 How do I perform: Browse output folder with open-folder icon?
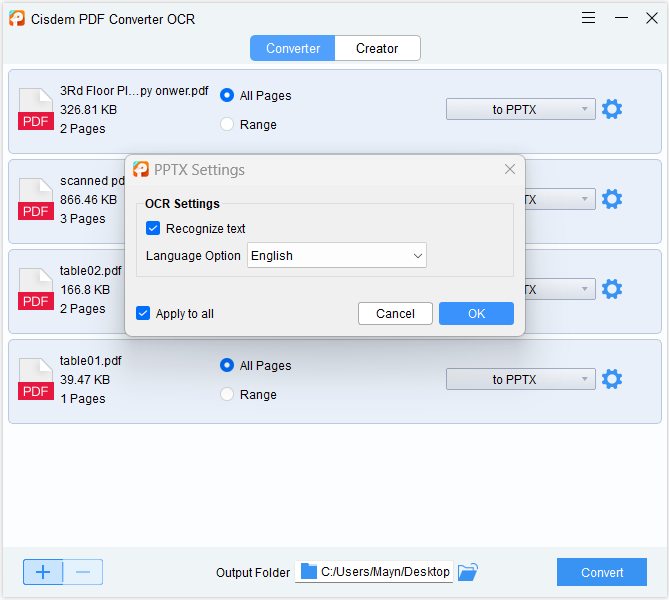pos(468,572)
